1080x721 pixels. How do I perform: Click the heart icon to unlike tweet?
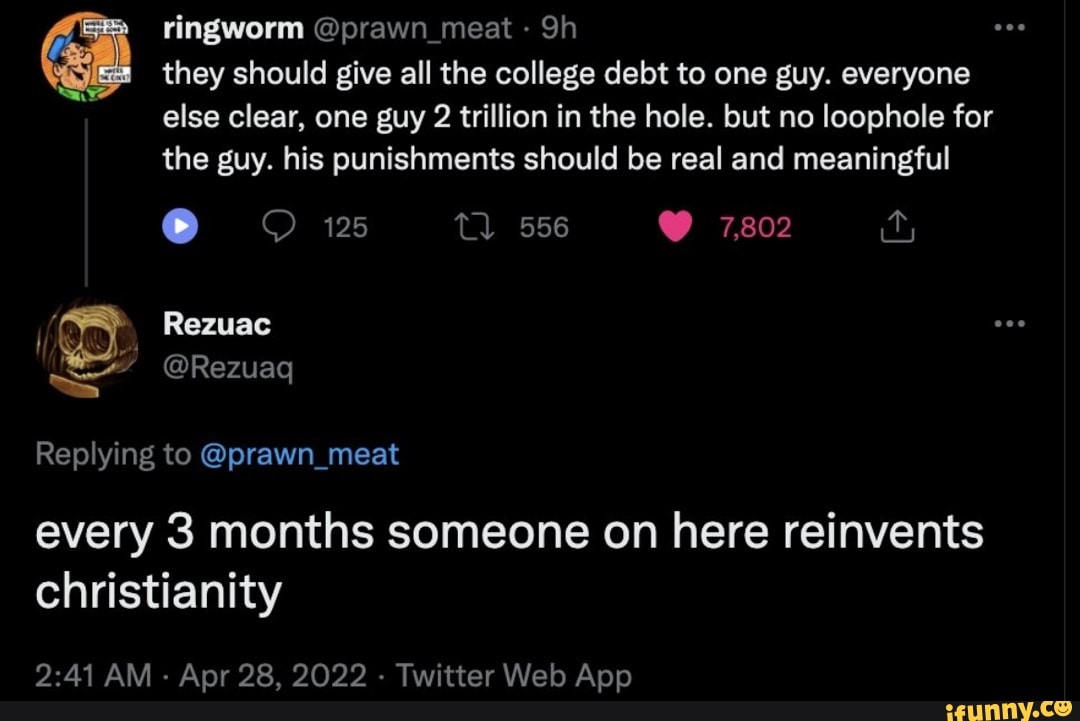tap(675, 226)
